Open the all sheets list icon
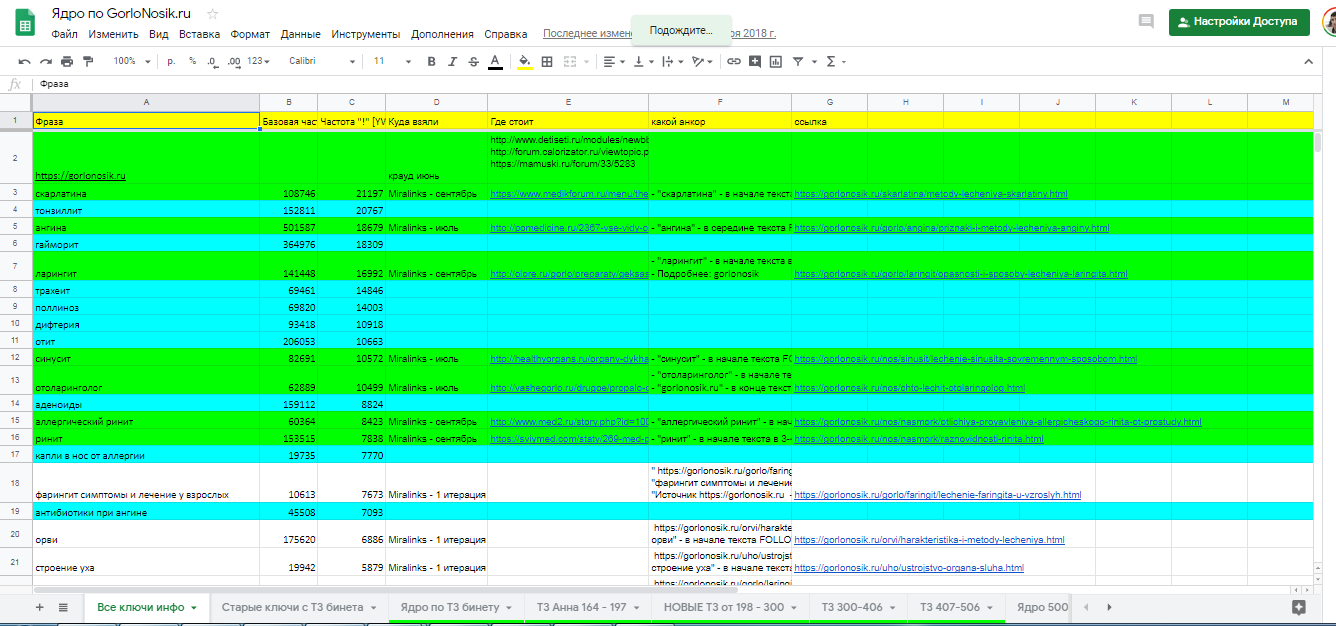The width and height of the screenshot is (1336, 626). 63,607
